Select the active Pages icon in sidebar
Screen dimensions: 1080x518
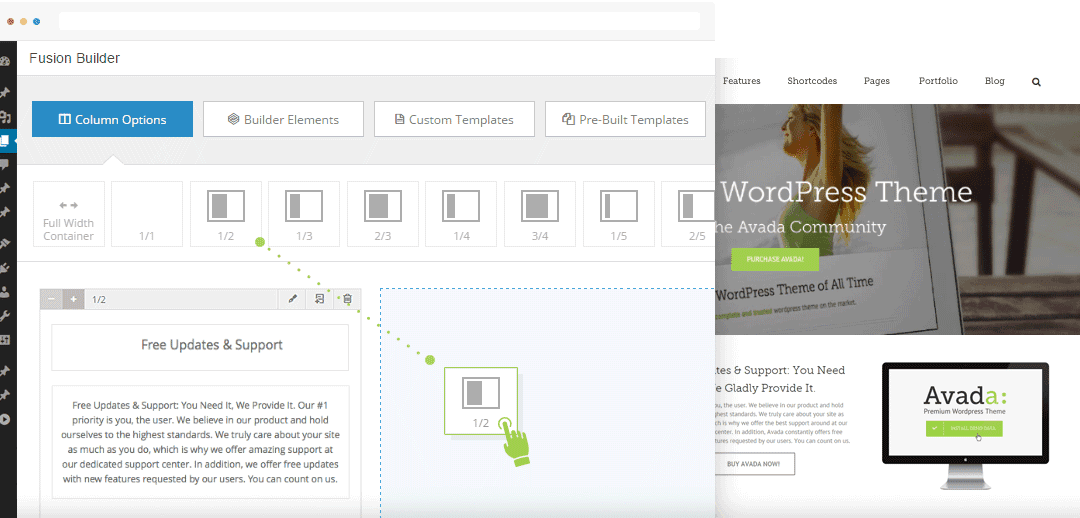point(5,141)
